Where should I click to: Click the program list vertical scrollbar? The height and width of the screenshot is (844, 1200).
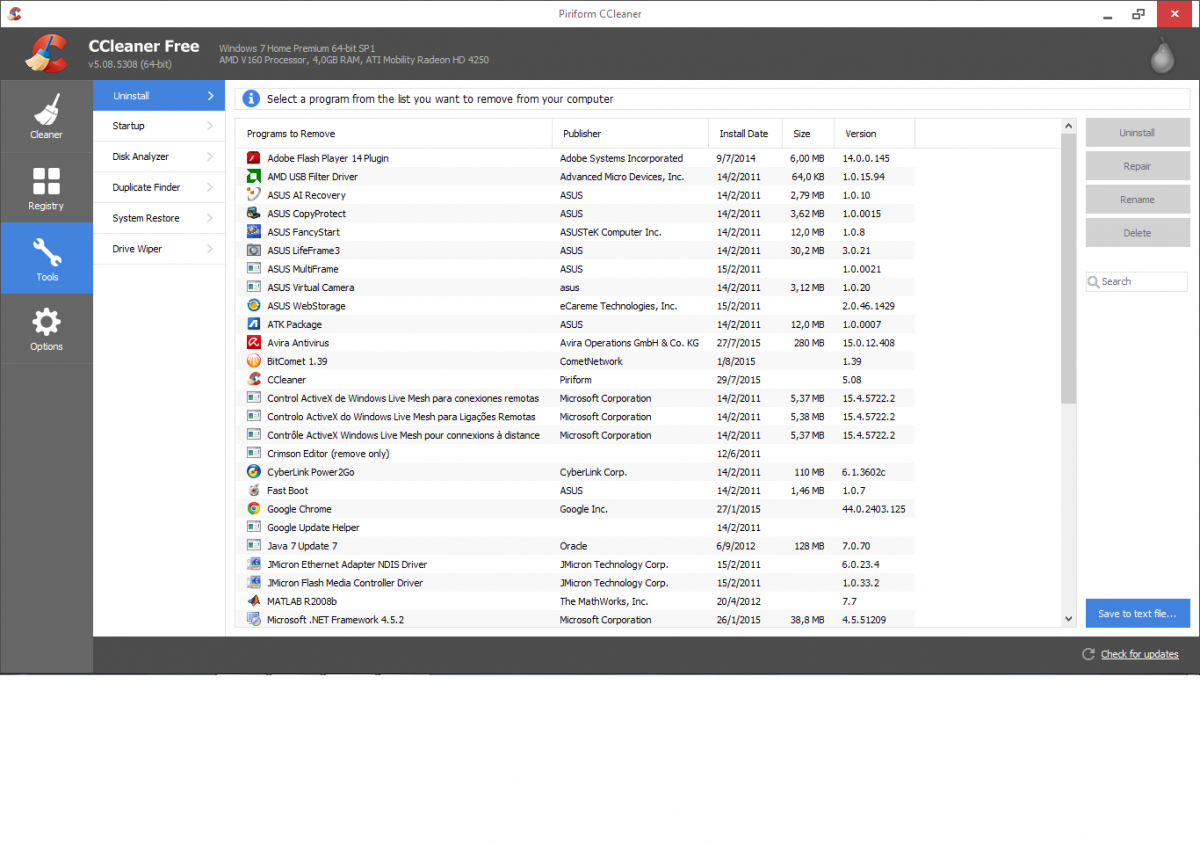pos(1068,268)
